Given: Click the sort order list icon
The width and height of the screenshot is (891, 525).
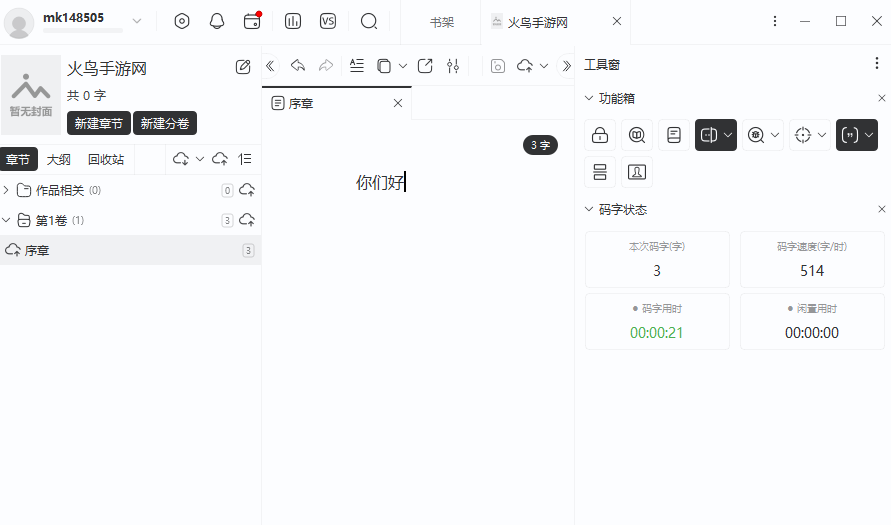Looking at the screenshot, I should tap(245, 159).
